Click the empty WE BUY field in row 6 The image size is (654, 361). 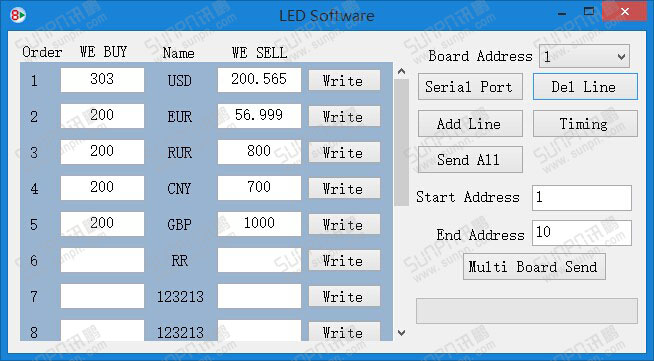pyautogui.click(x=102, y=260)
